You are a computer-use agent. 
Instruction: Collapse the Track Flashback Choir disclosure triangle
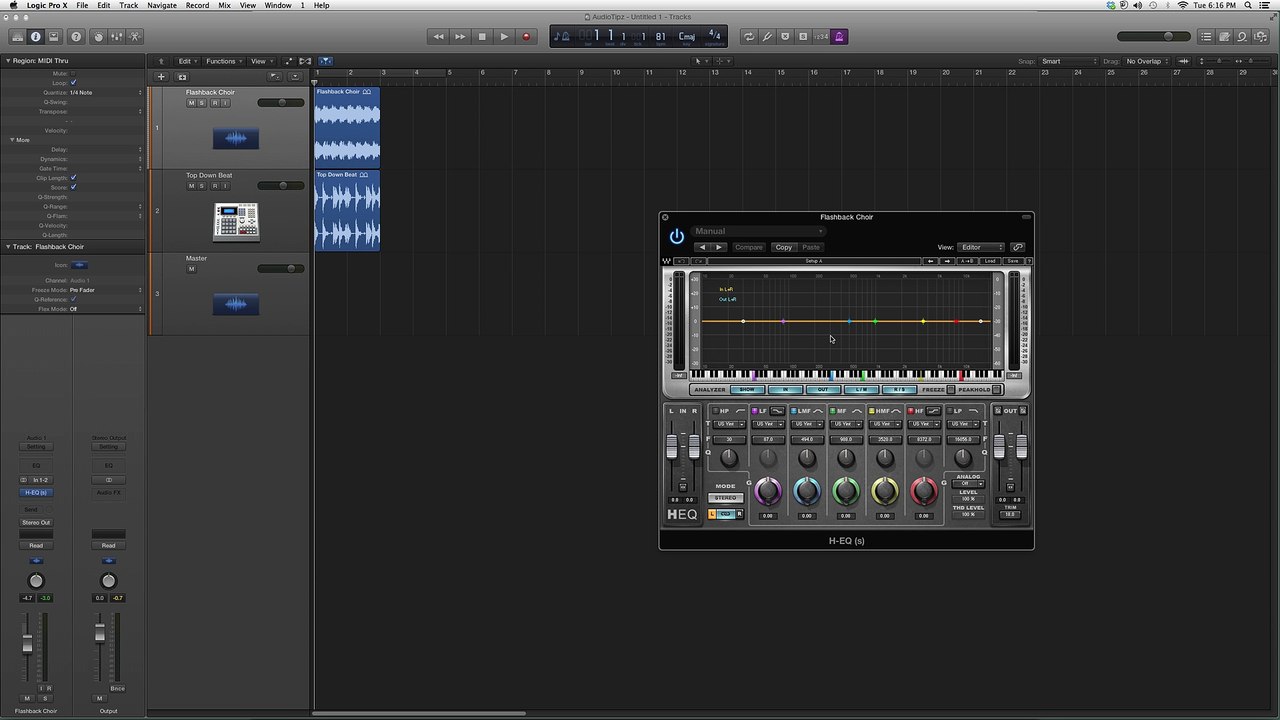click(8, 246)
